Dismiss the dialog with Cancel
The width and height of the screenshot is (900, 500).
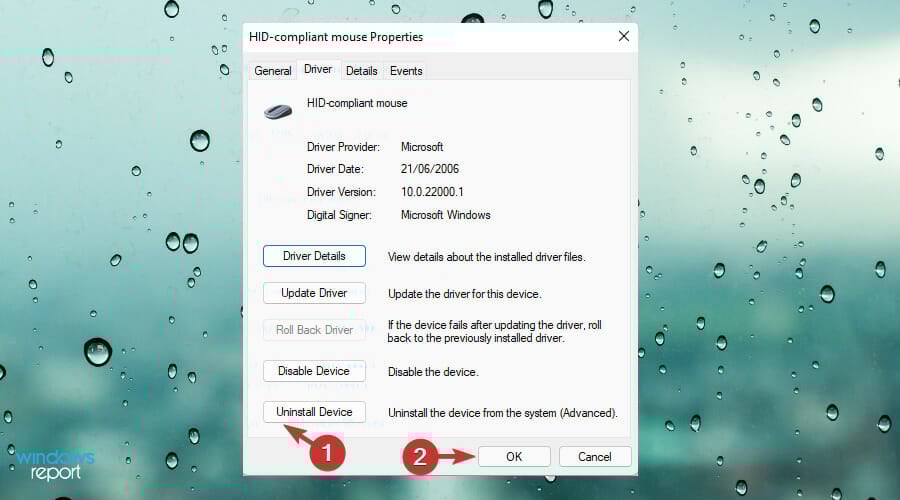click(x=595, y=456)
